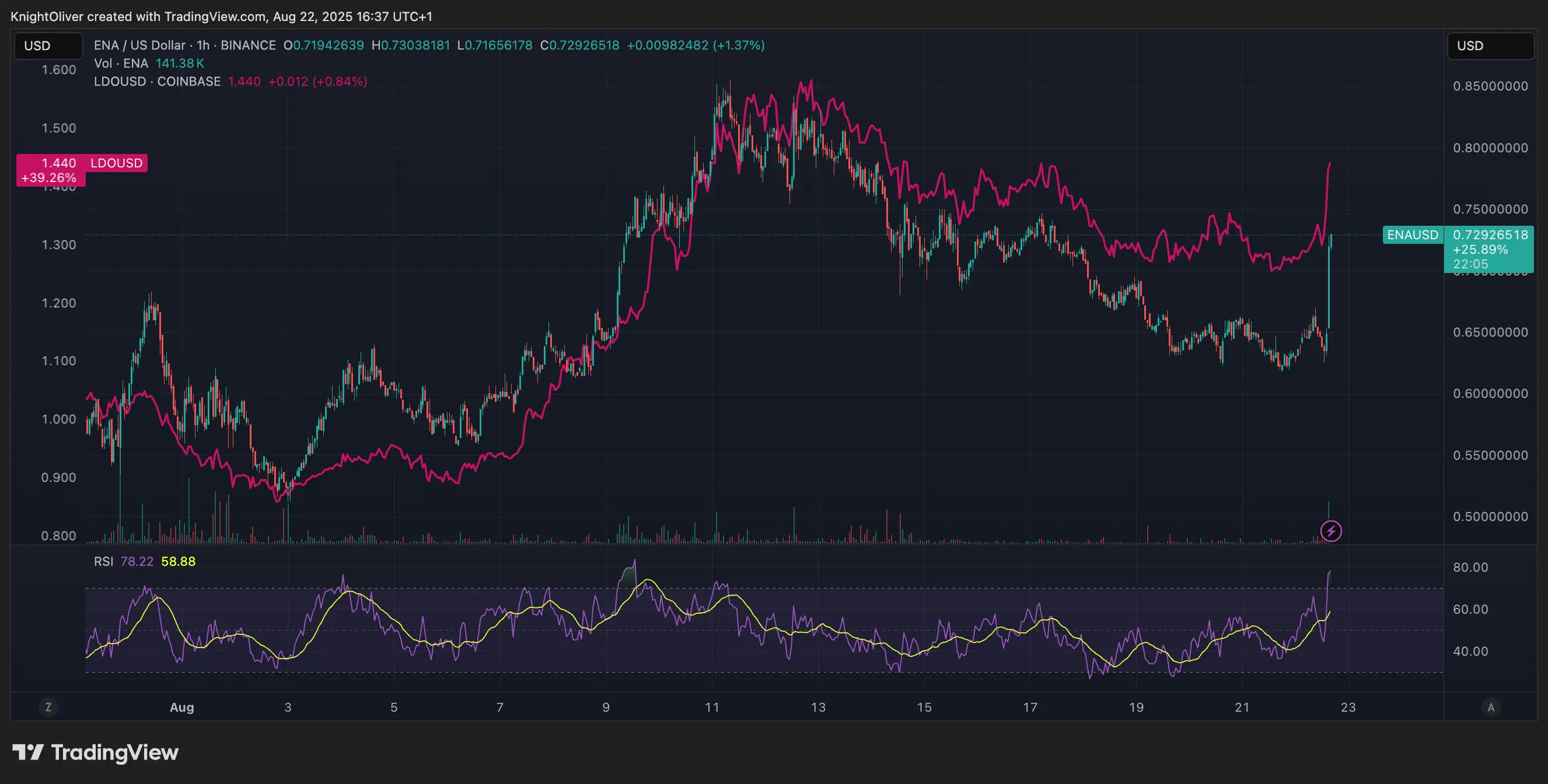This screenshot has height=784, width=1548.
Task: Click the right USD price-scale unit icon
Action: point(1491,45)
